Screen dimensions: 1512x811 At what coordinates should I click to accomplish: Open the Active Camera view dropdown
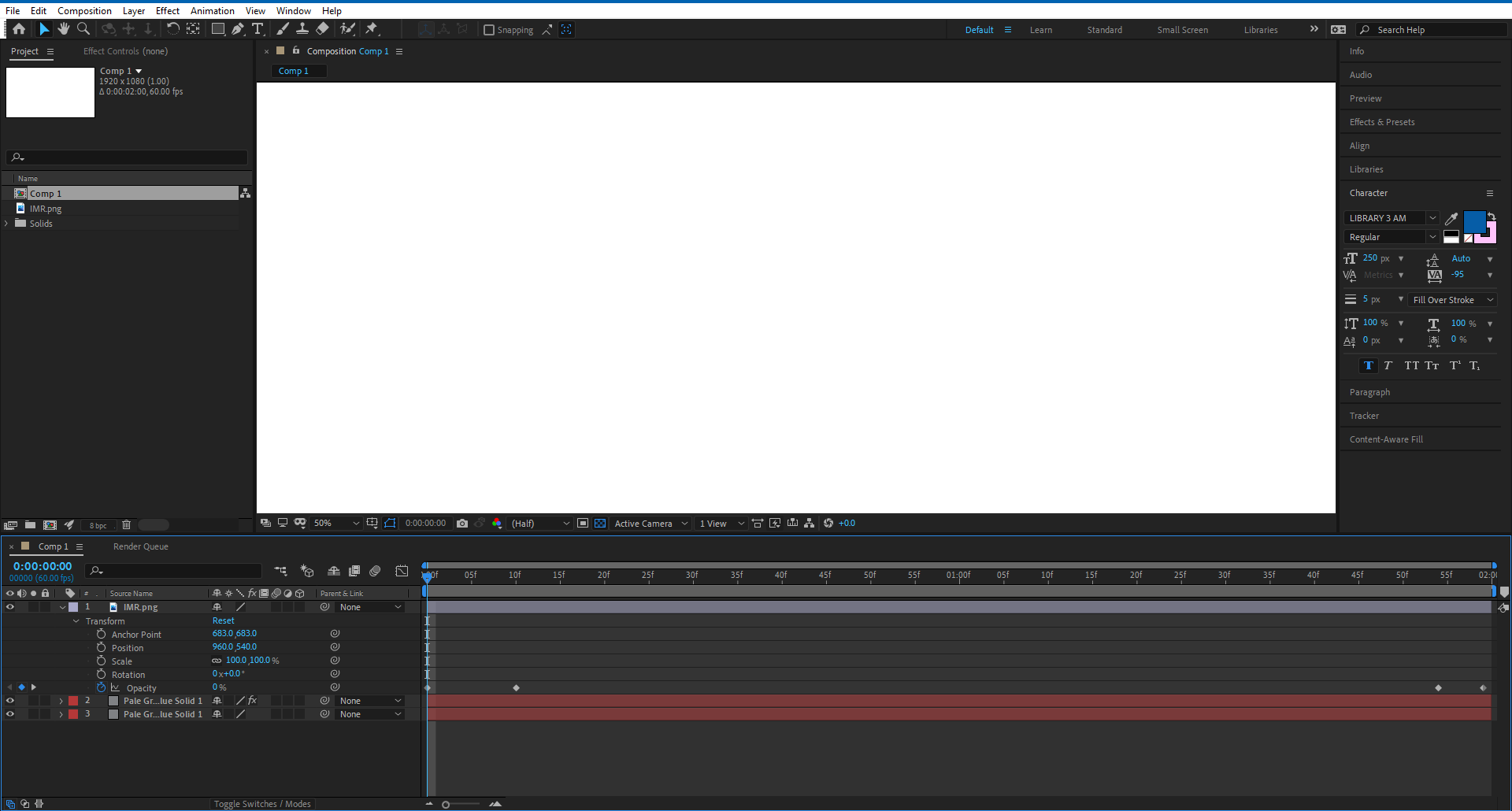pos(650,522)
